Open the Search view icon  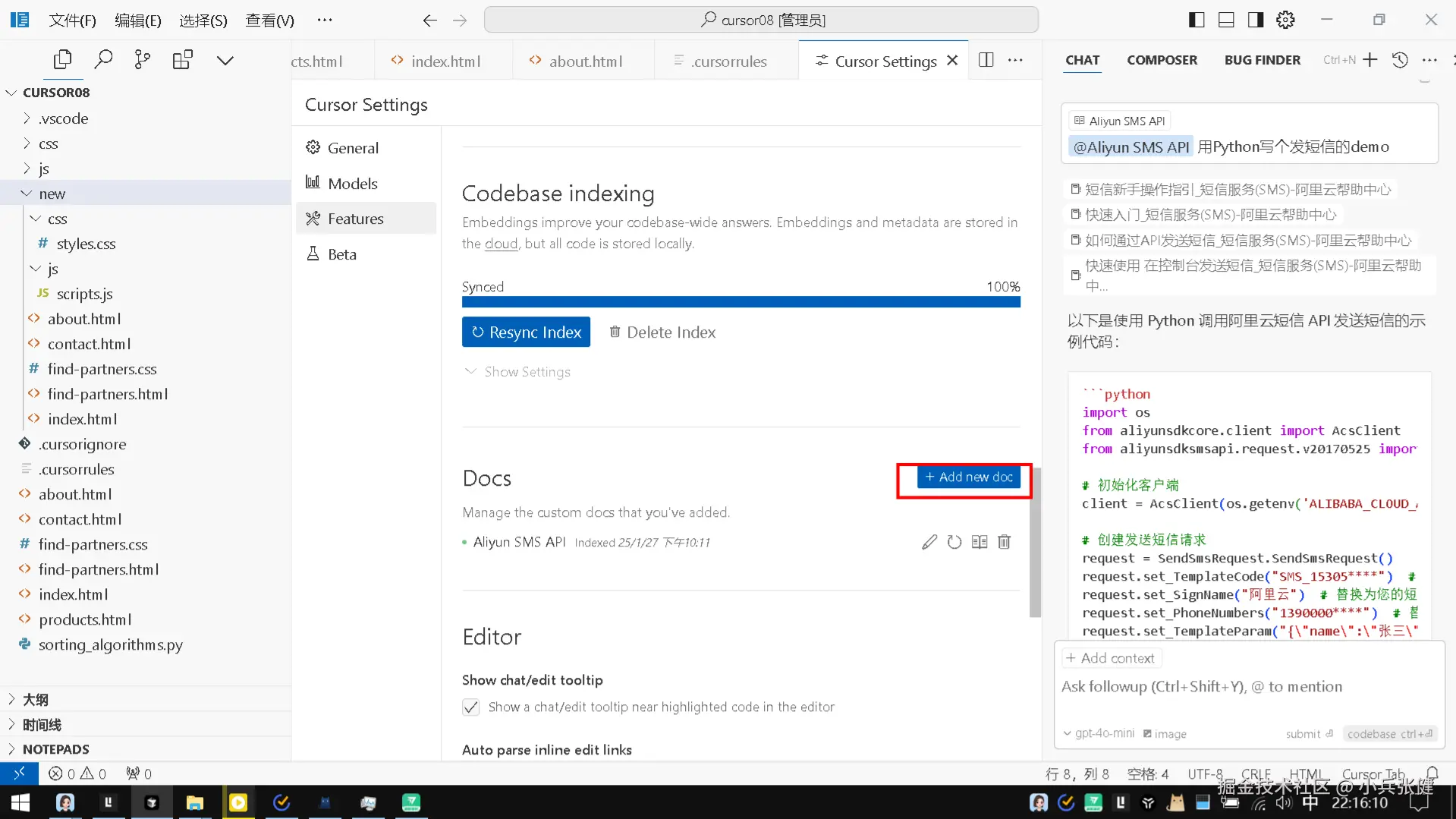[x=103, y=60]
